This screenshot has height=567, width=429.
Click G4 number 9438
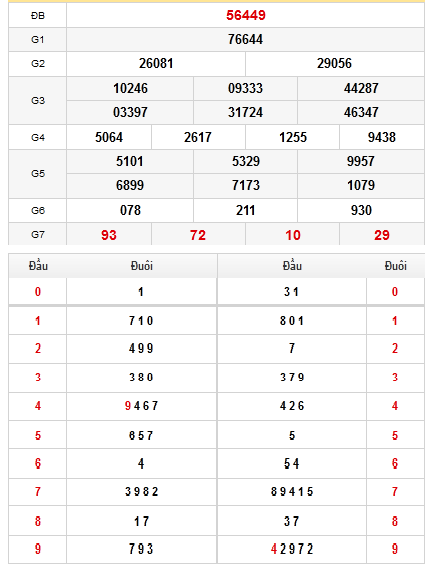382,137
